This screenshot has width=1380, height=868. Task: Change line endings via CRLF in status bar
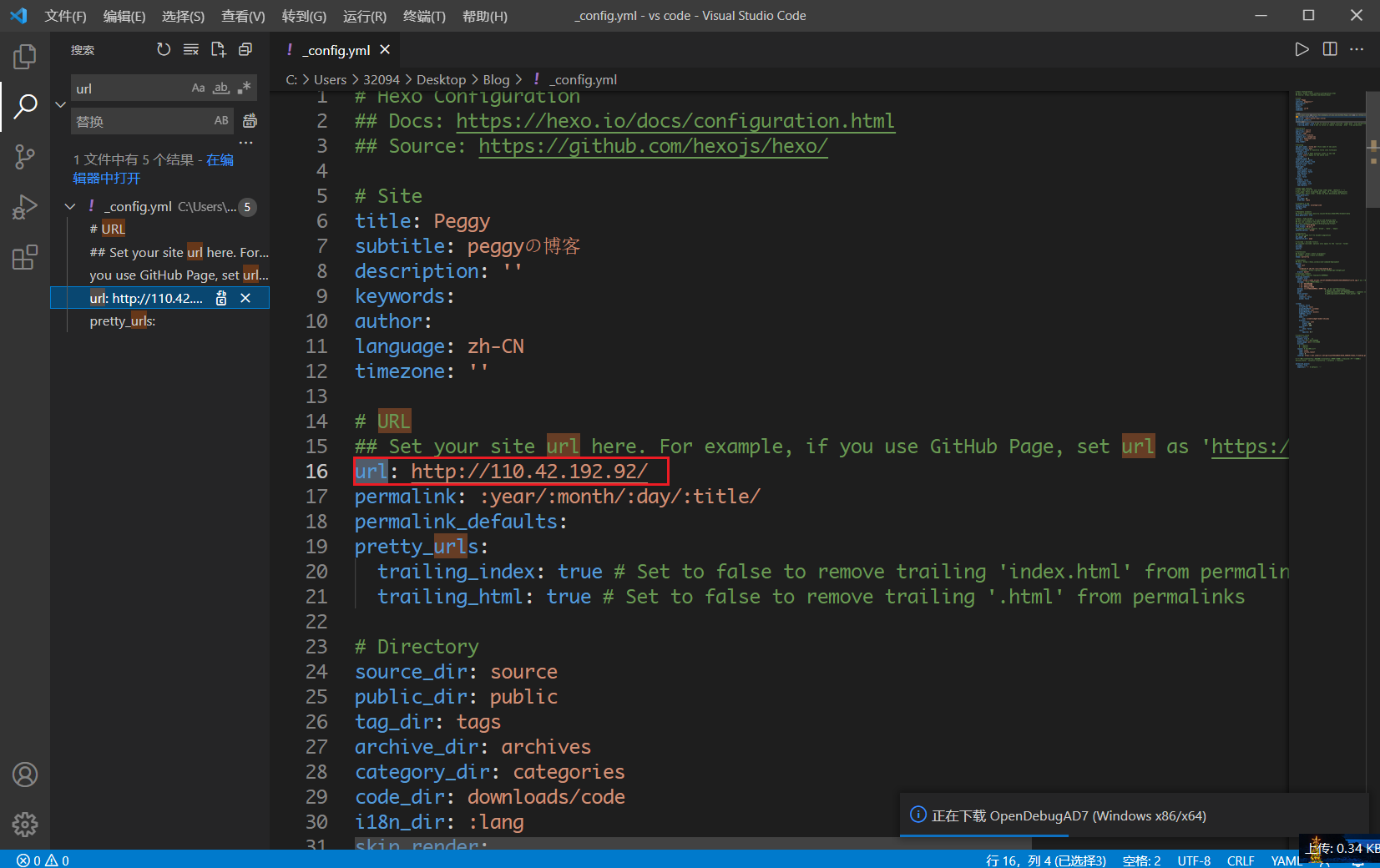click(1241, 860)
